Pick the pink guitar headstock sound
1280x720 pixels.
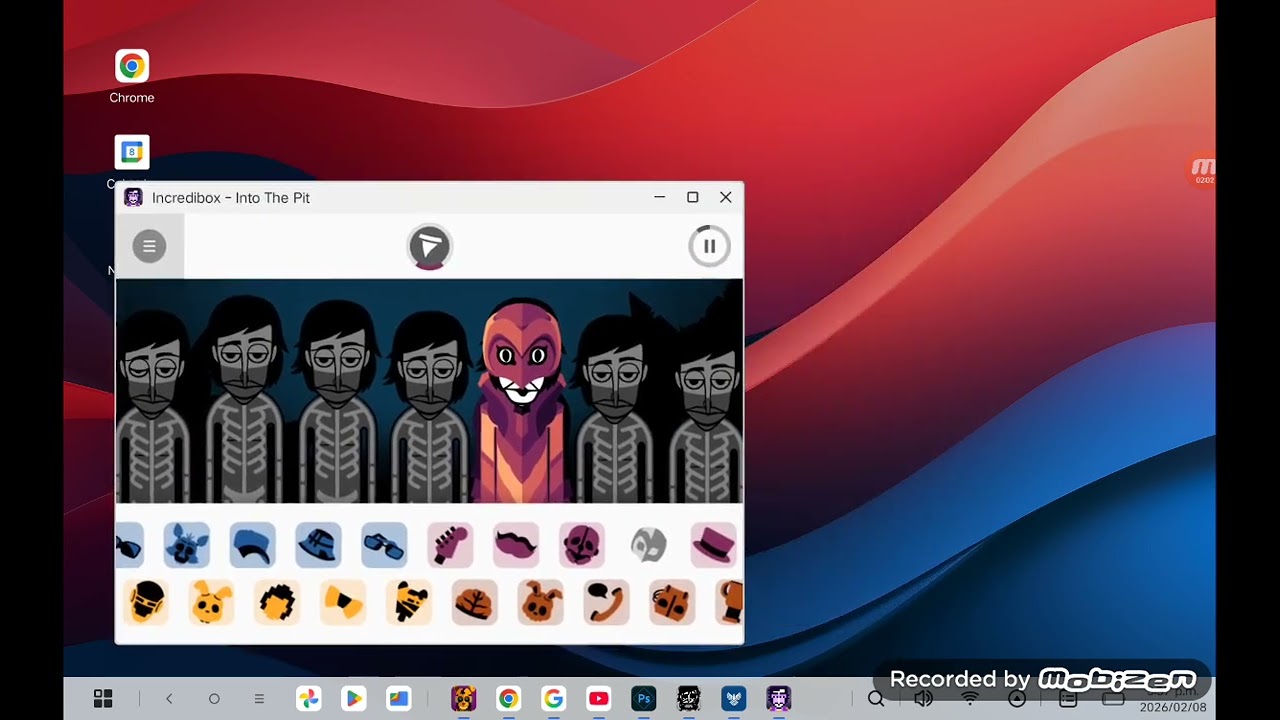click(450, 545)
